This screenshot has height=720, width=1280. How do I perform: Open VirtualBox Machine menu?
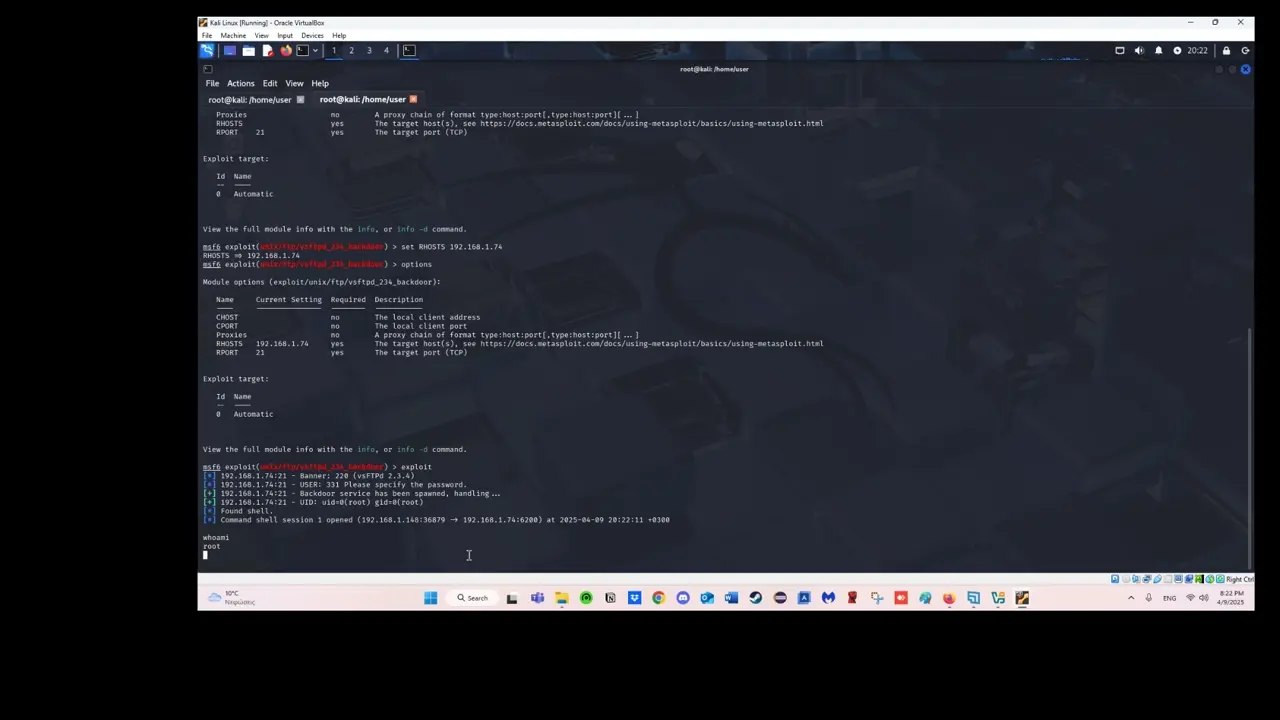click(x=233, y=35)
